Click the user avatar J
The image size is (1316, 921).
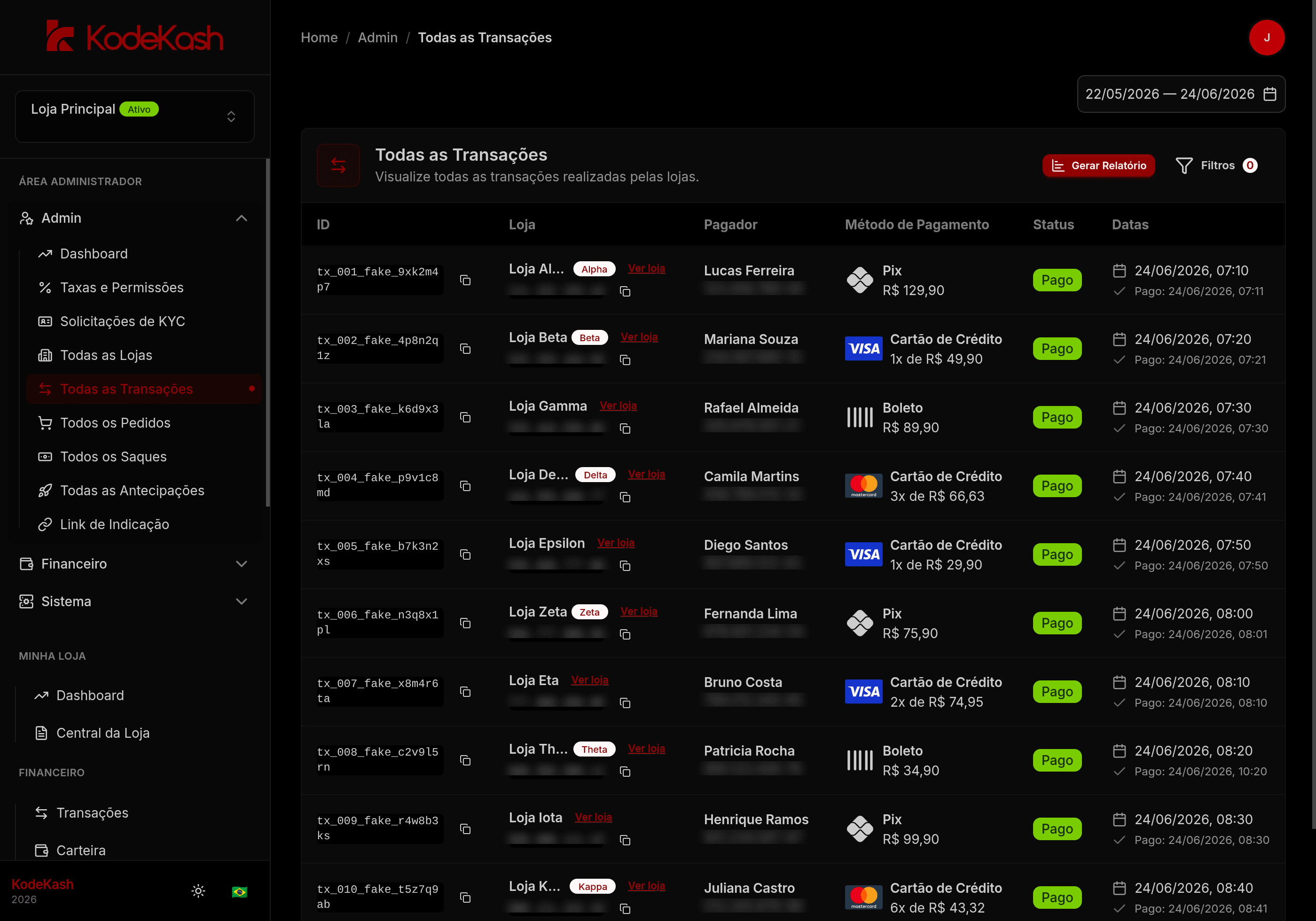pos(1267,38)
